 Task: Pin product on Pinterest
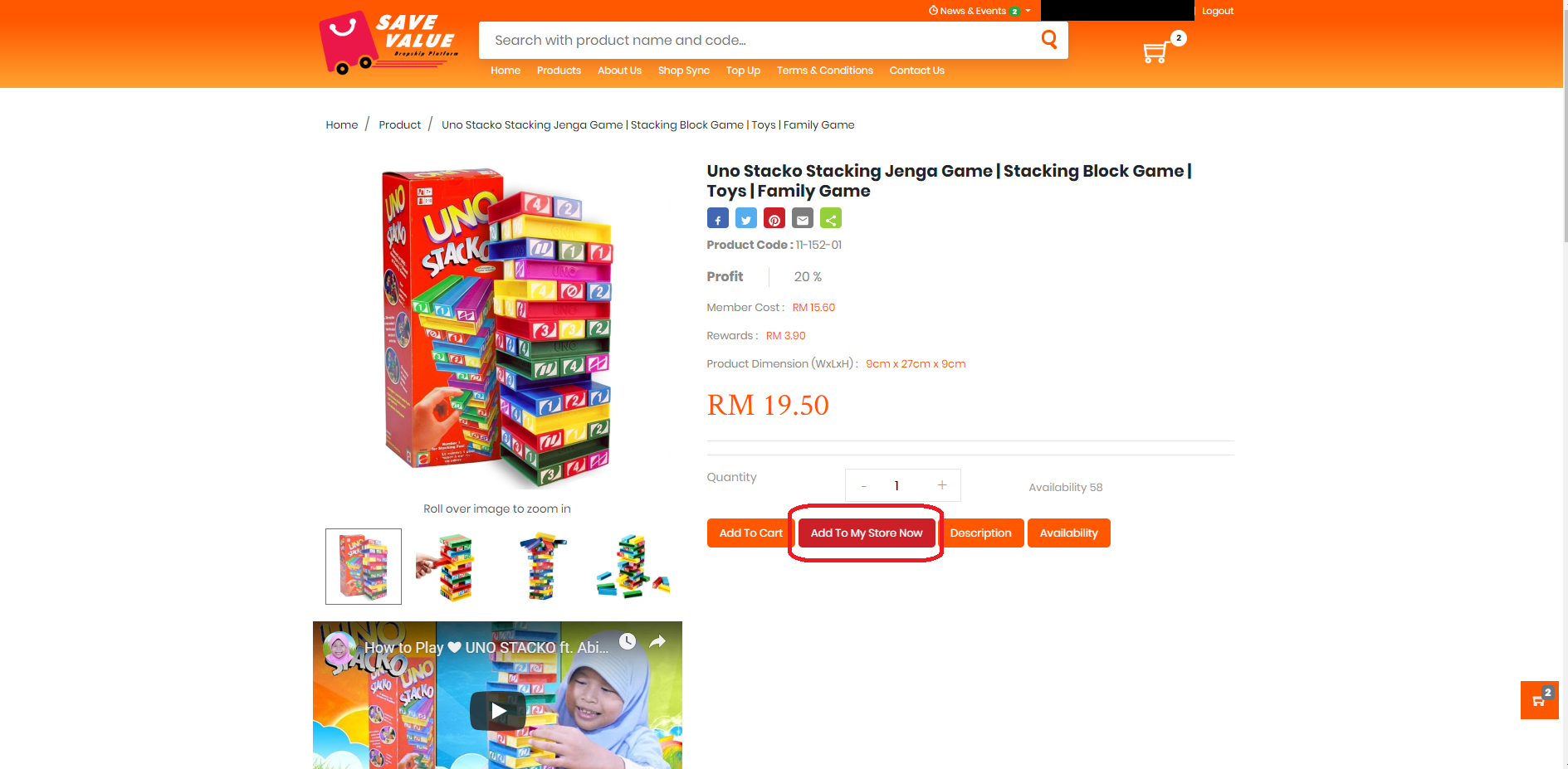coord(774,218)
